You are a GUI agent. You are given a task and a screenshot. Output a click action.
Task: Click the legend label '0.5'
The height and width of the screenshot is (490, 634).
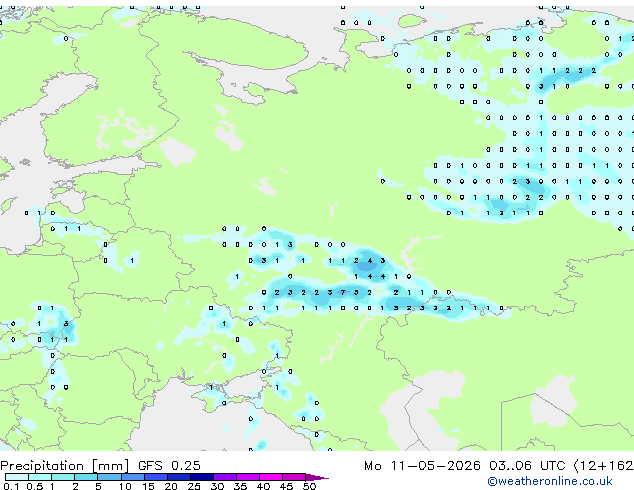(x=34, y=486)
